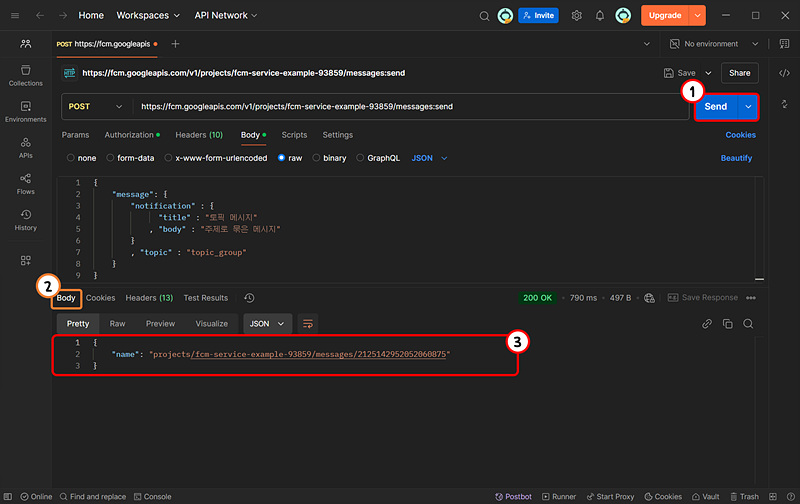Open History in the sidebar
The image size is (800, 504).
click(x=26, y=220)
